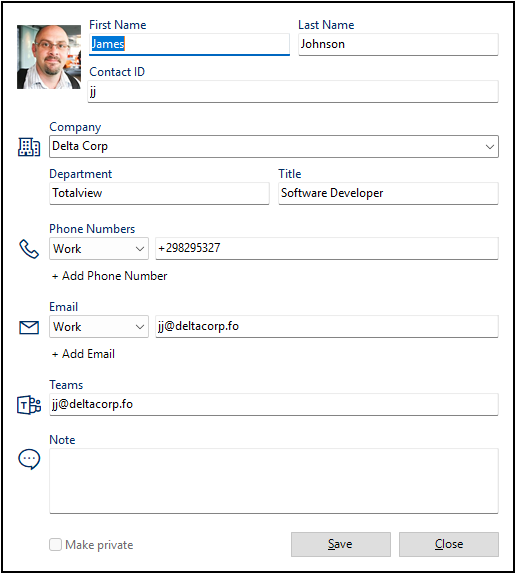This screenshot has width=516, height=574.
Task: Click the Company label text
Action: coord(75,127)
